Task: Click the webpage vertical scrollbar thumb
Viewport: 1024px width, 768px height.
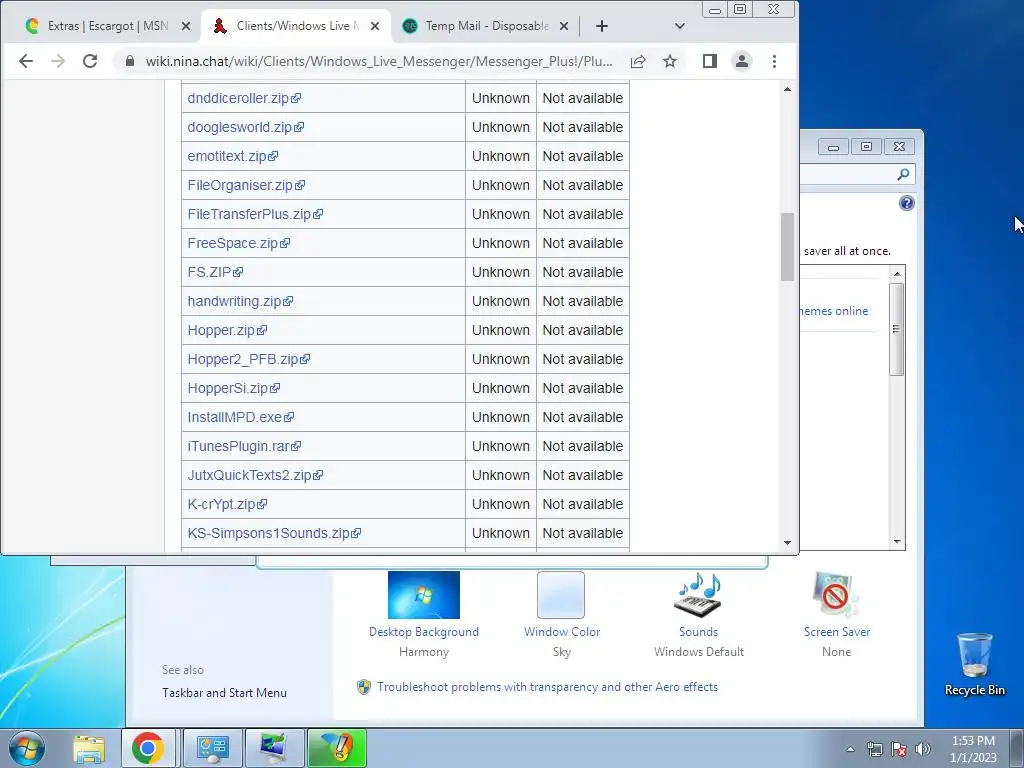Action: tap(787, 247)
